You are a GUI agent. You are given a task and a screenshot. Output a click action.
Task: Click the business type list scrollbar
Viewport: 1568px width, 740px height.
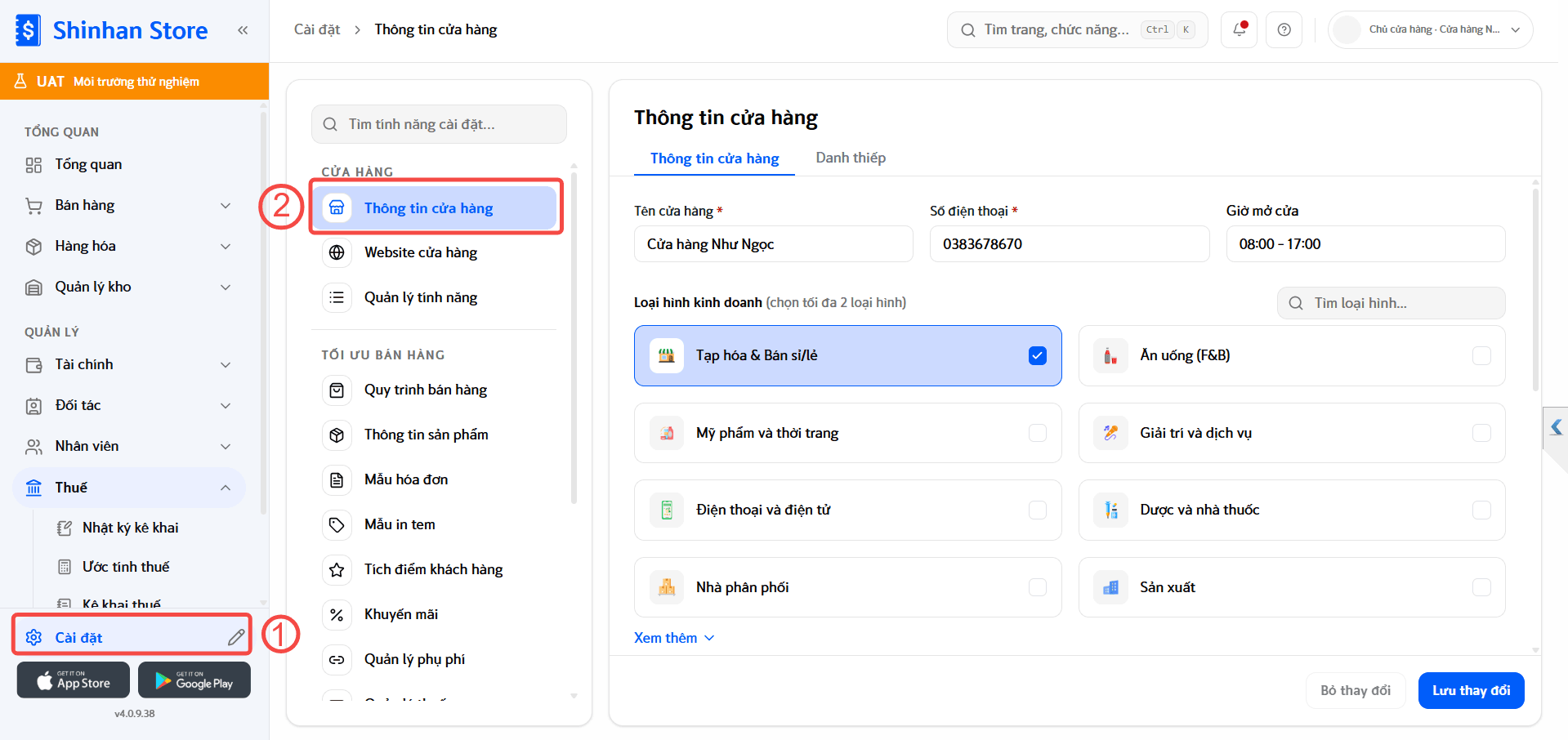(1535, 289)
